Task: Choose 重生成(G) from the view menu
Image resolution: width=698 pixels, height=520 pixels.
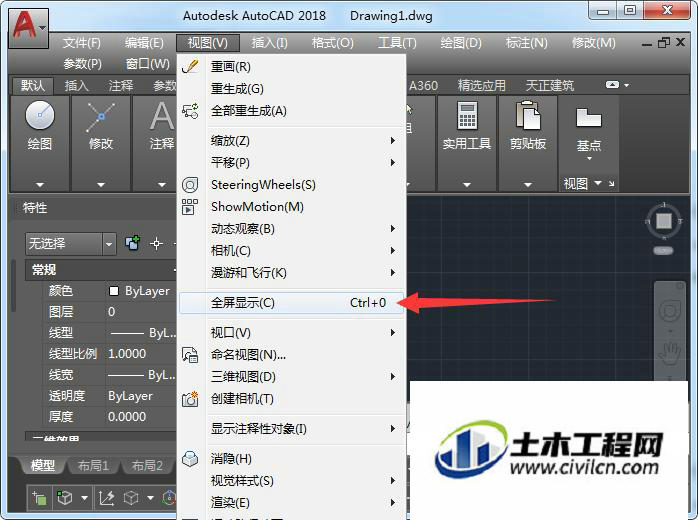Action: (x=292, y=89)
